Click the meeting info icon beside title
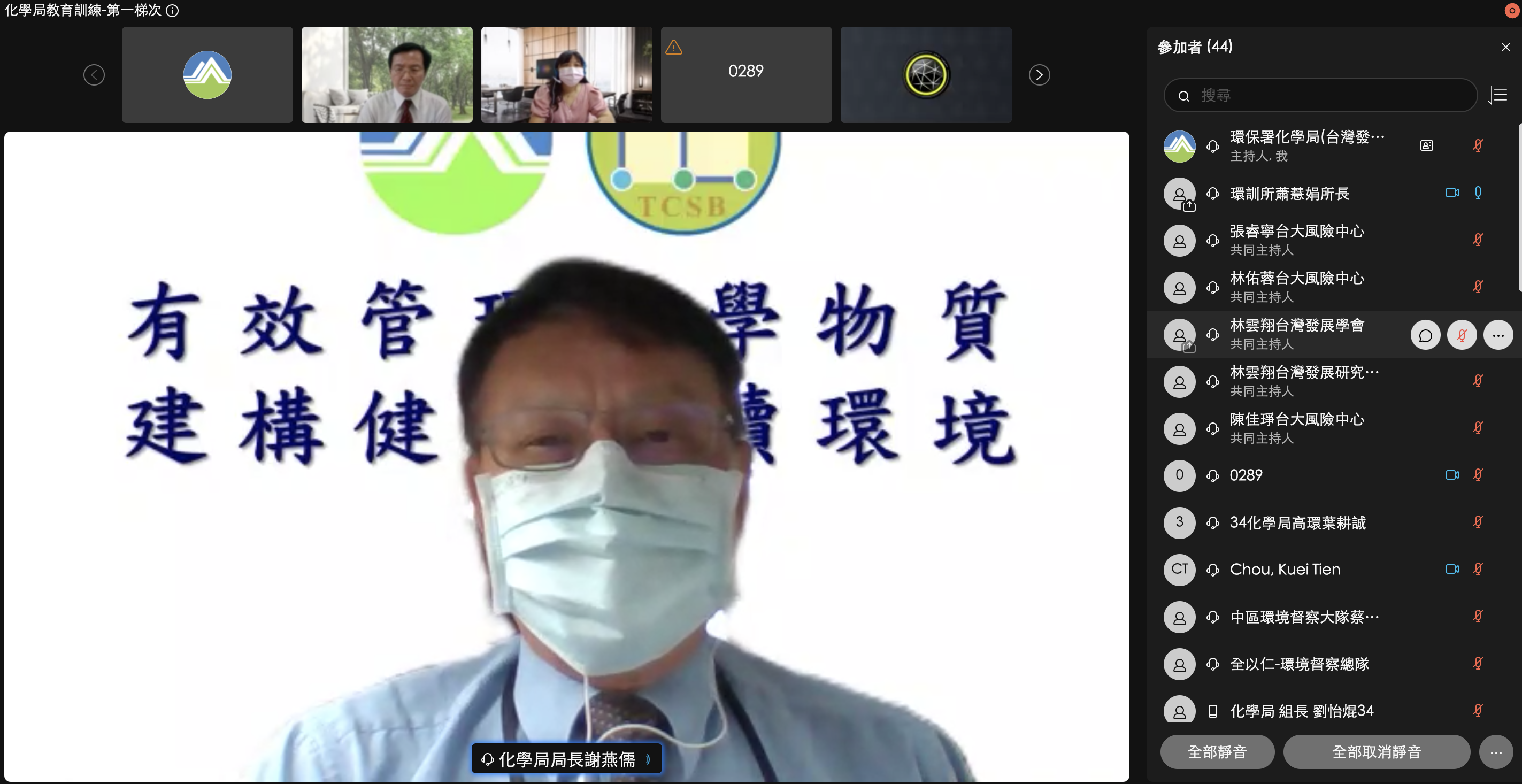 click(172, 11)
